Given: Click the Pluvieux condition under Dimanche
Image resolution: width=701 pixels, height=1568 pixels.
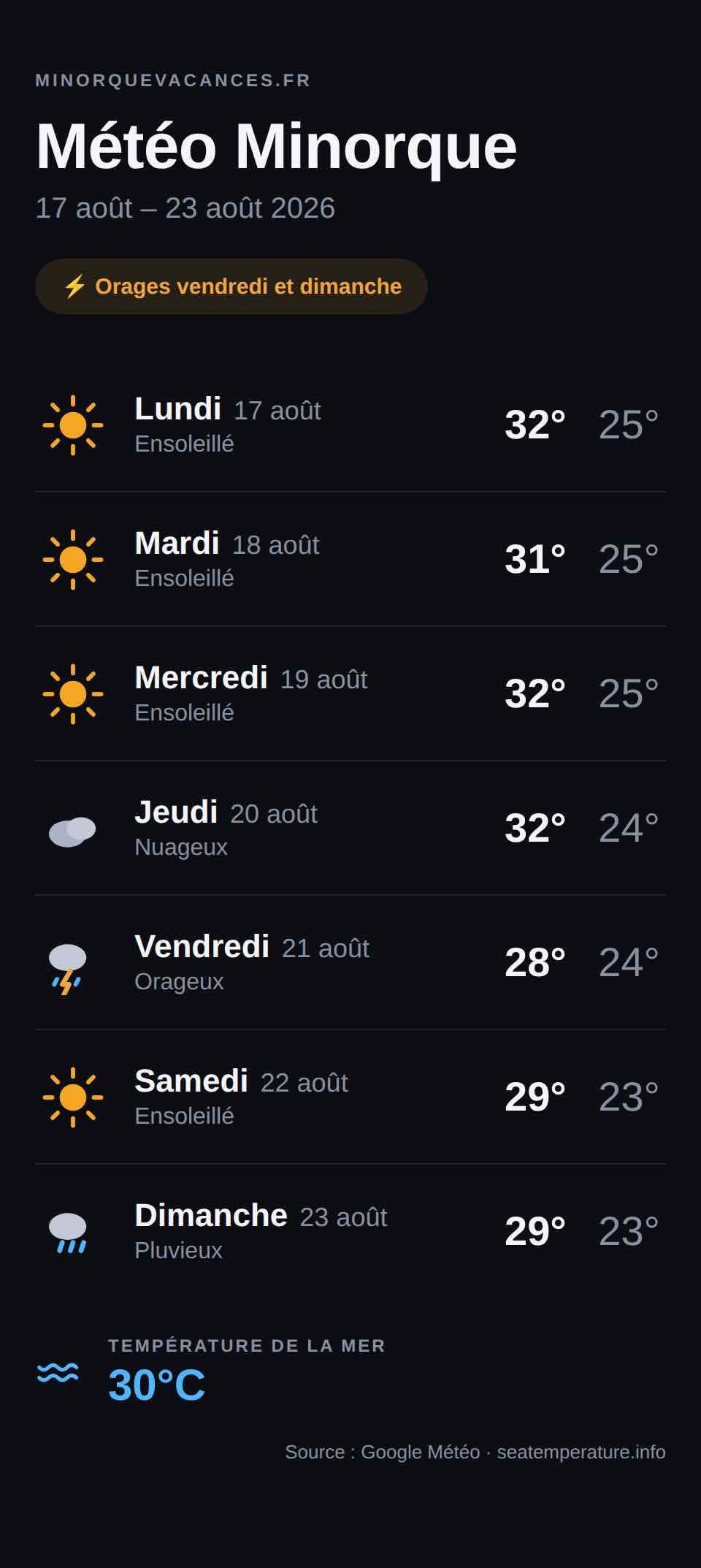Looking at the screenshot, I should click(x=178, y=1250).
